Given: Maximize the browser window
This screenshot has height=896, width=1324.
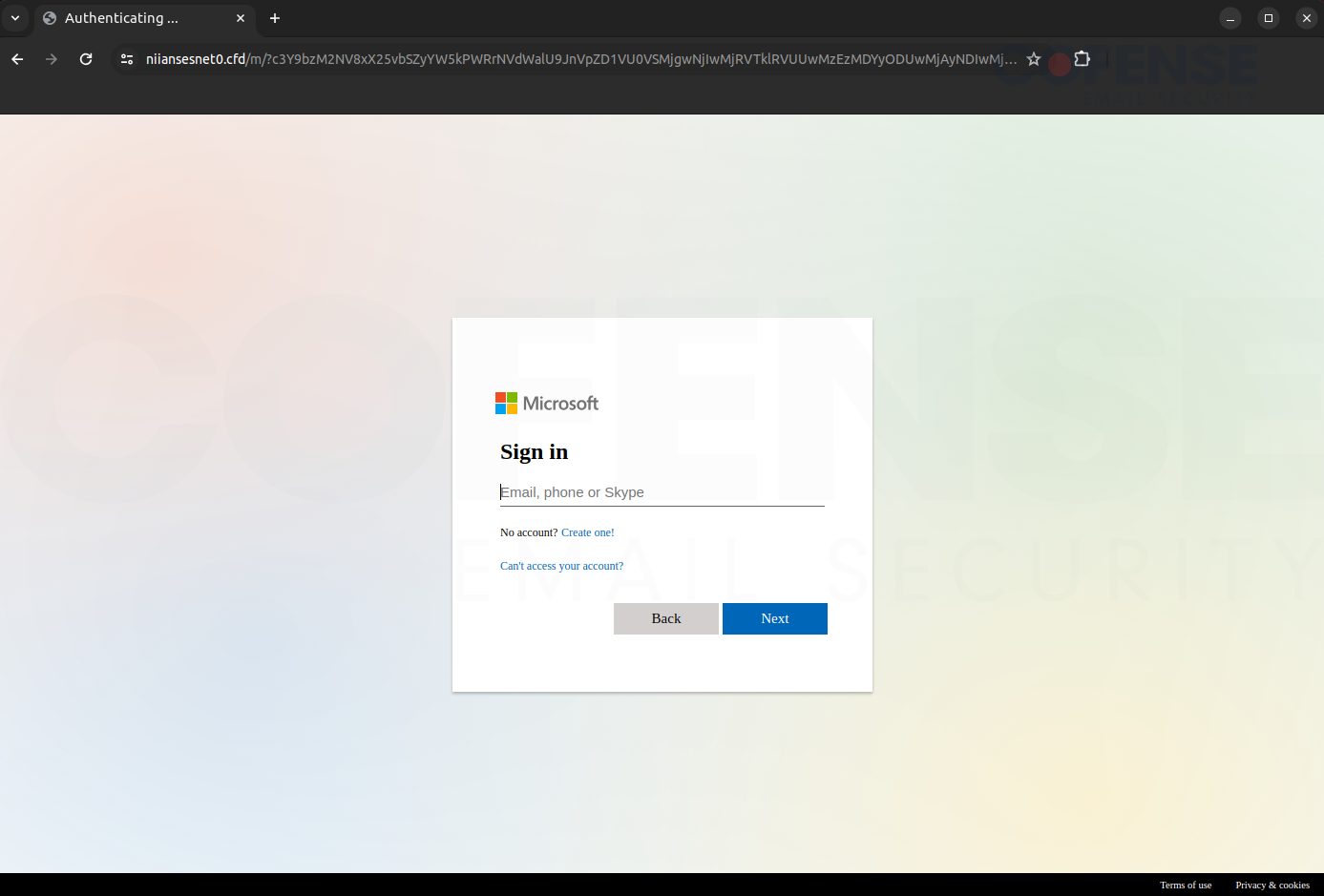Looking at the screenshot, I should [1269, 18].
